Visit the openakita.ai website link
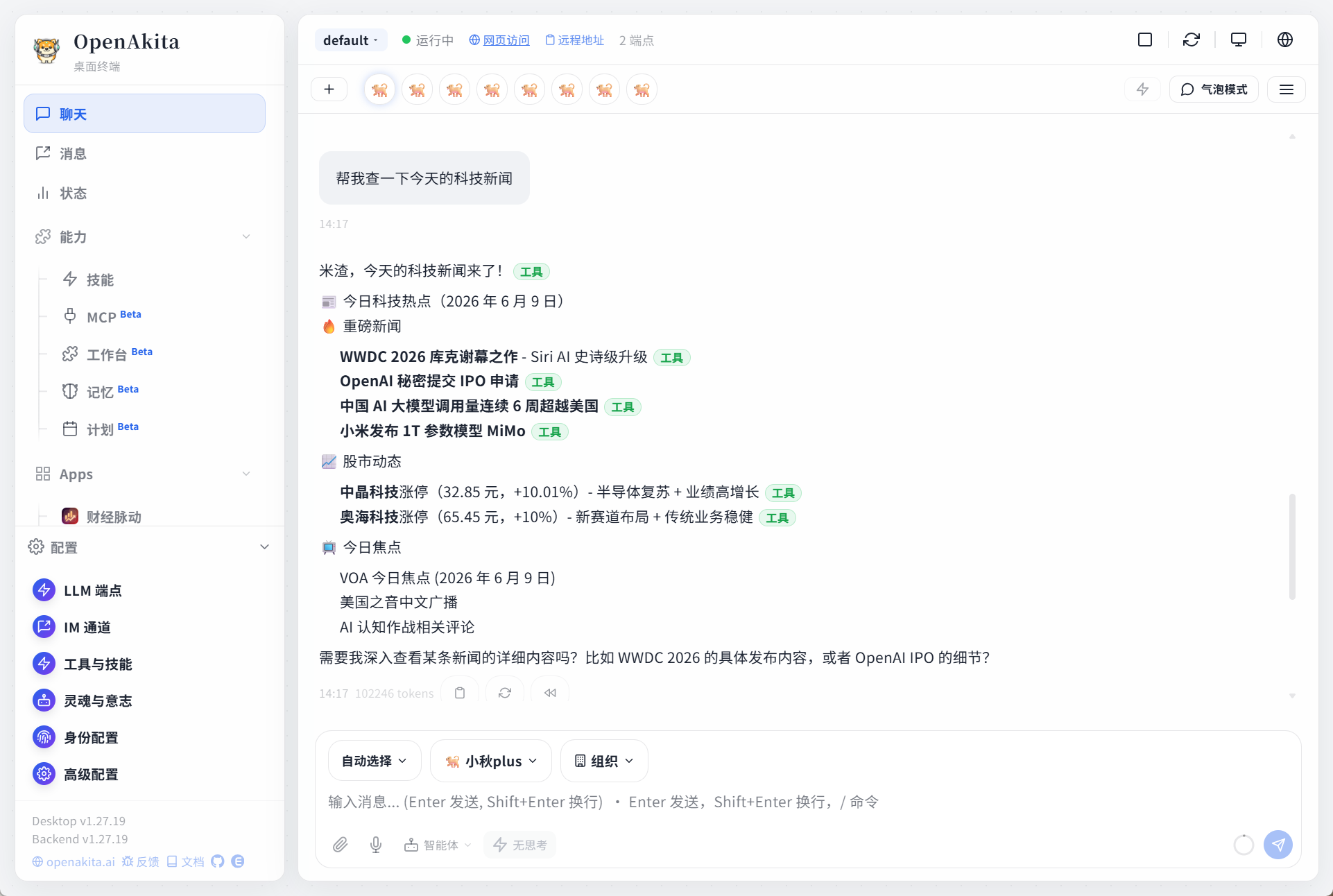This screenshot has width=1333, height=896. coord(74,861)
